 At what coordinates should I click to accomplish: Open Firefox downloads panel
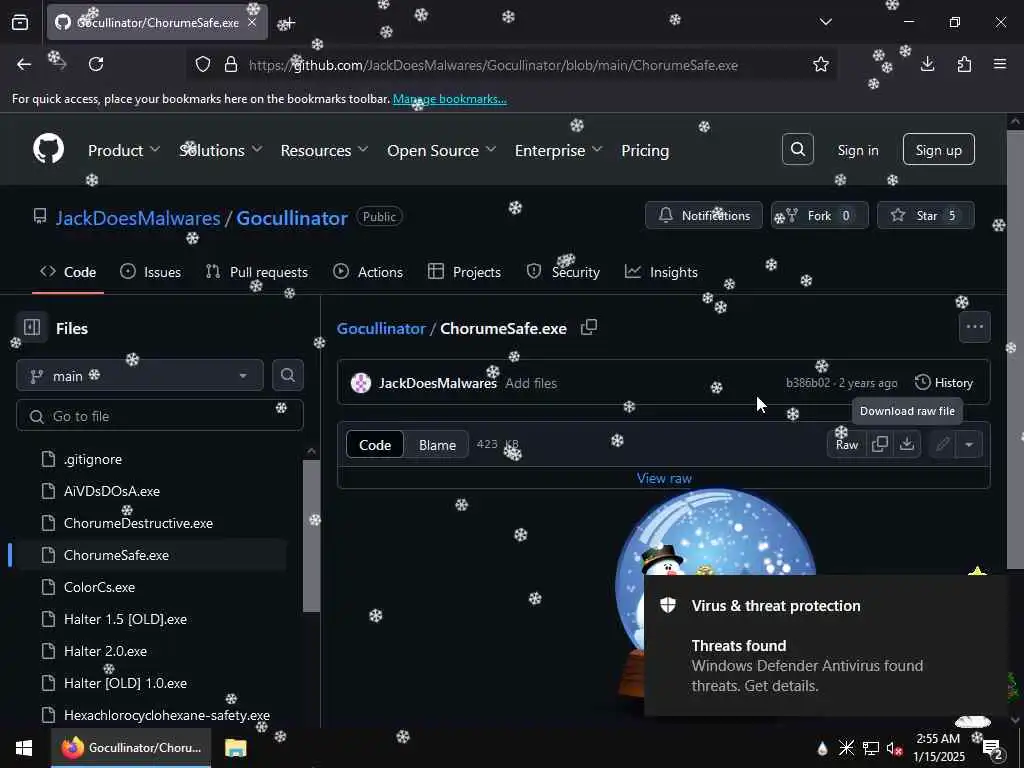point(927,64)
